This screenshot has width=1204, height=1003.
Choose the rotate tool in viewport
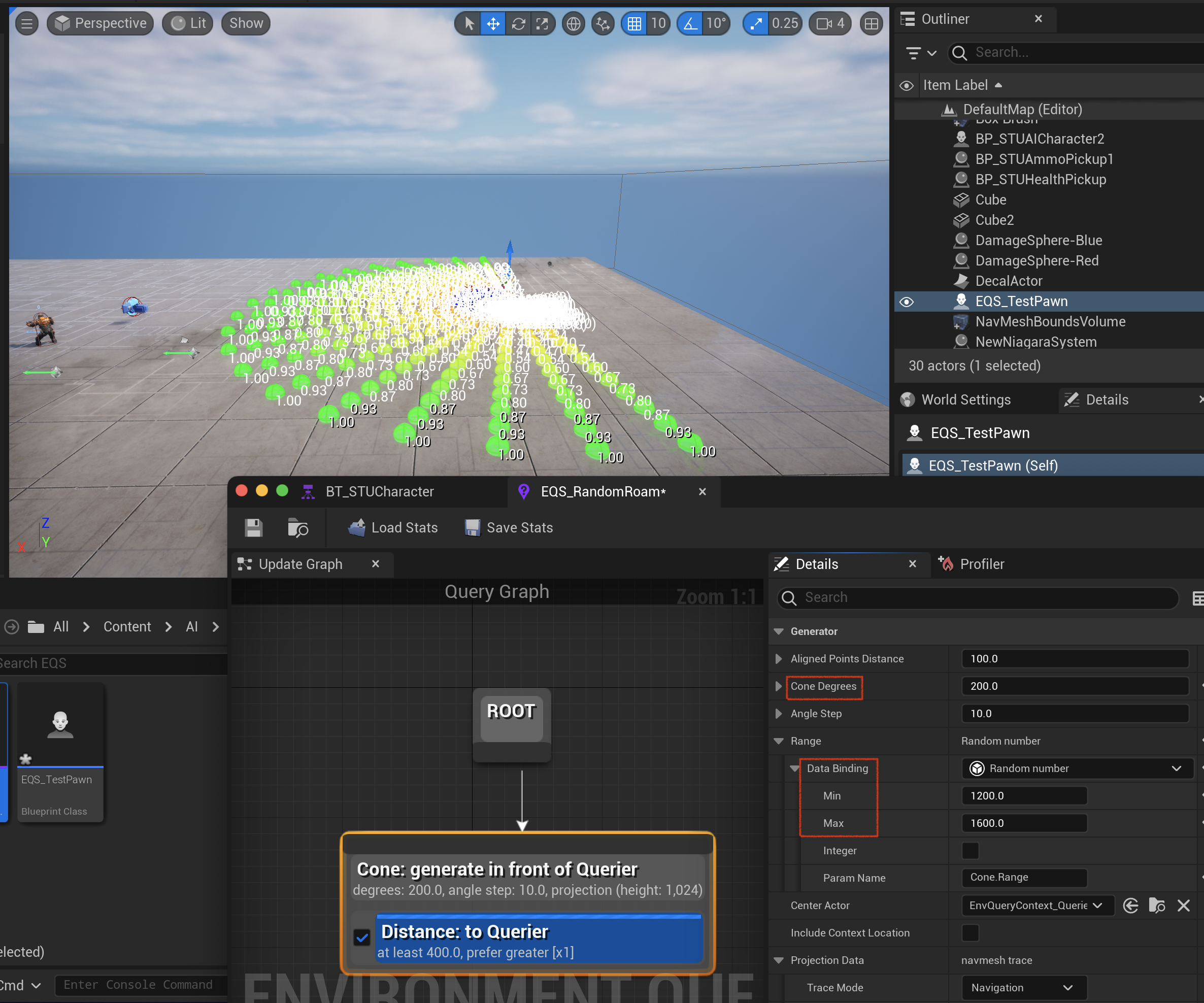coord(518,23)
